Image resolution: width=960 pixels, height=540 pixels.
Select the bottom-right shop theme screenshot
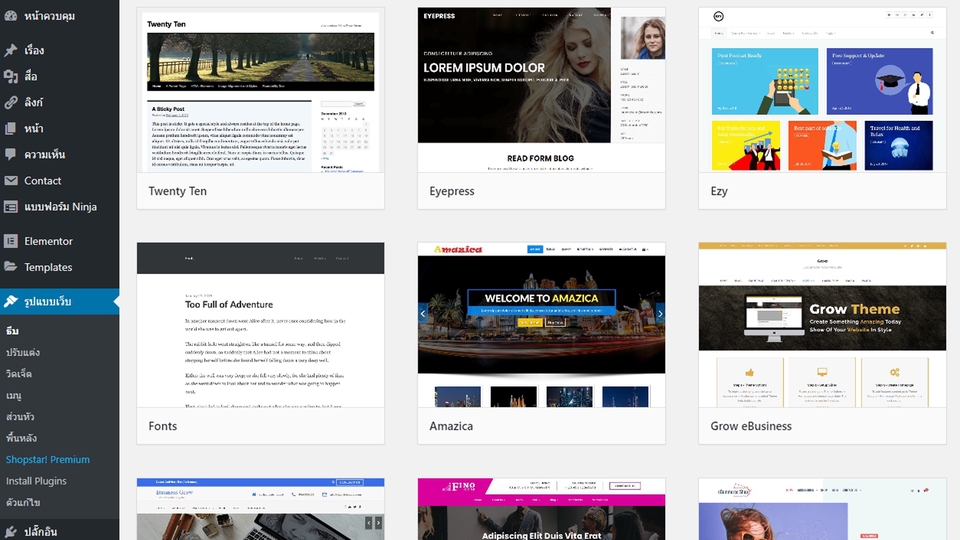(x=822, y=509)
